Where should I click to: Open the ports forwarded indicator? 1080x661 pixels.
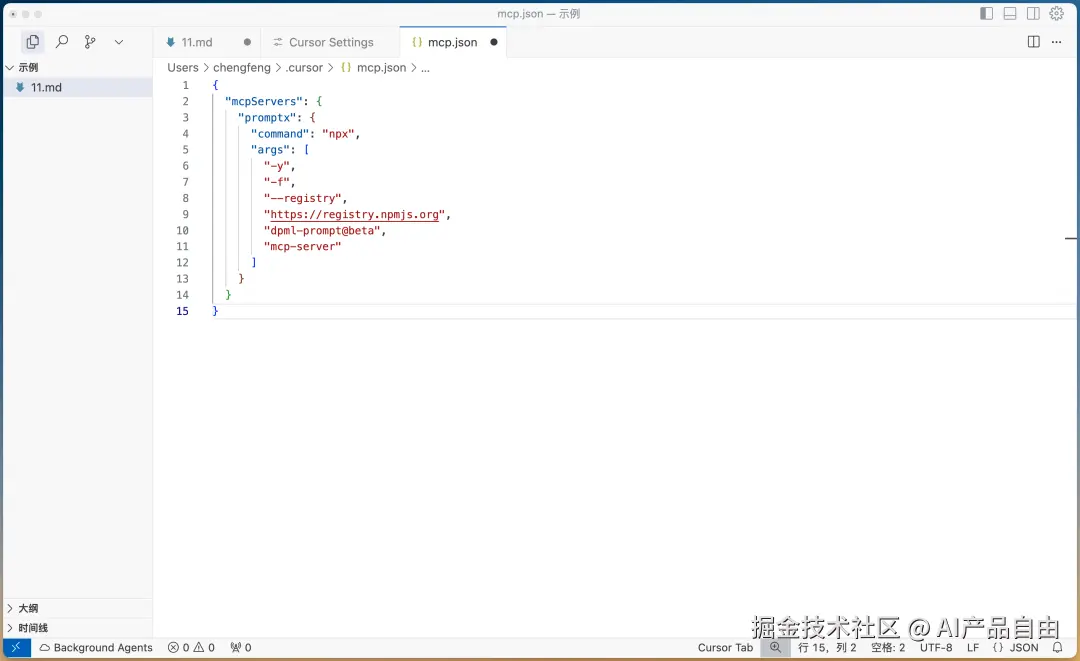(241, 648)
